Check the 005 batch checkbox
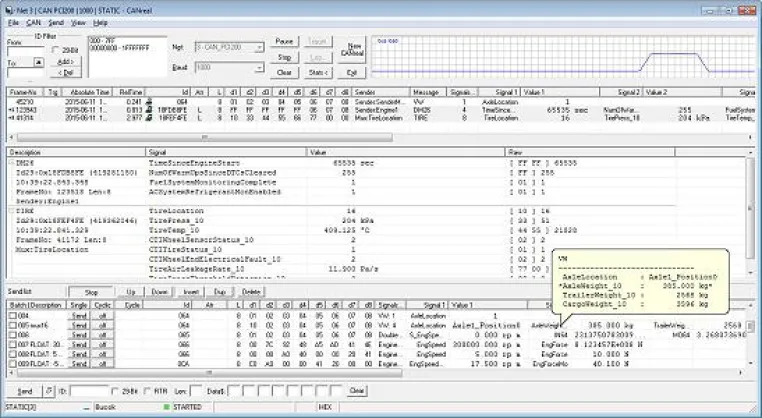 (13, 326)
